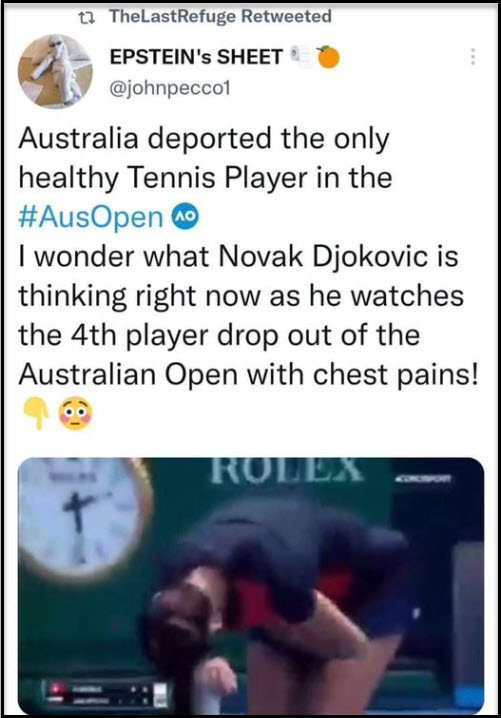Click the Eurosport watermark in video
The image size is (501, 718).
tap(424, 479)
